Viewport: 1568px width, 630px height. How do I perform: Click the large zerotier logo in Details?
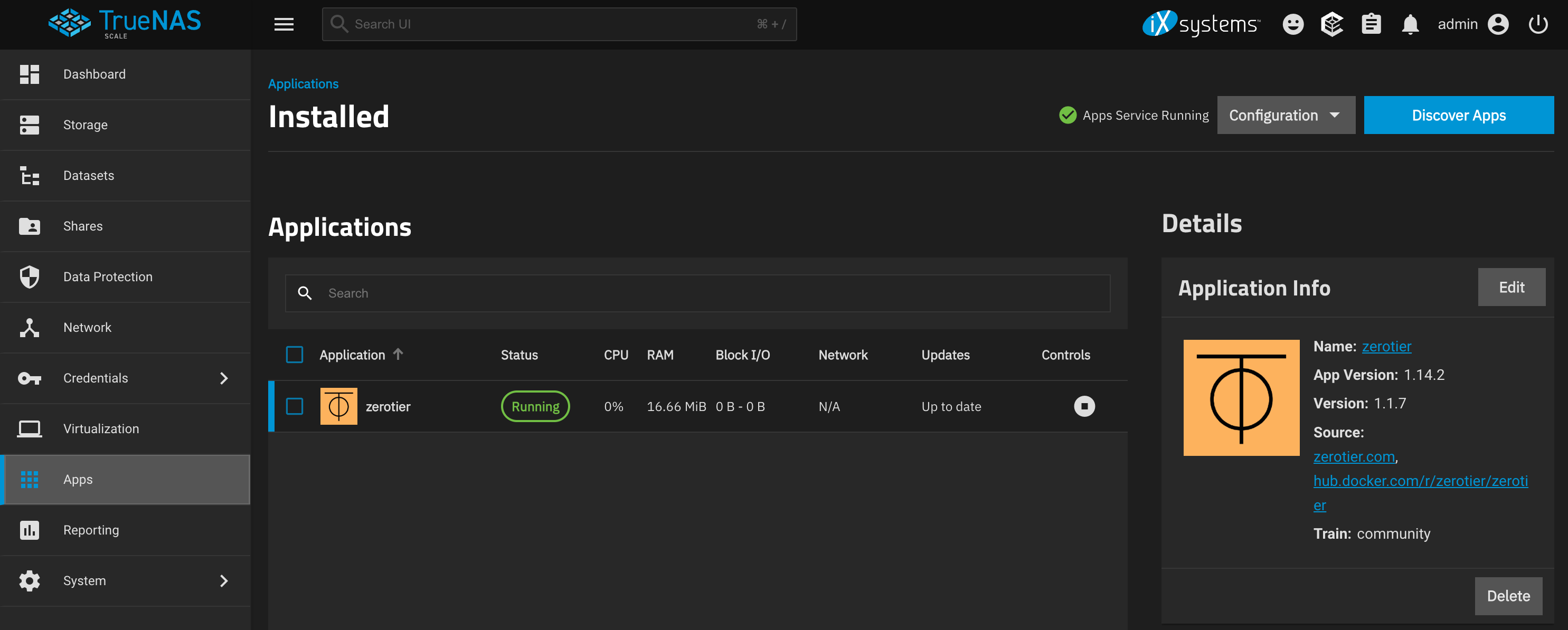[1241, 398]
